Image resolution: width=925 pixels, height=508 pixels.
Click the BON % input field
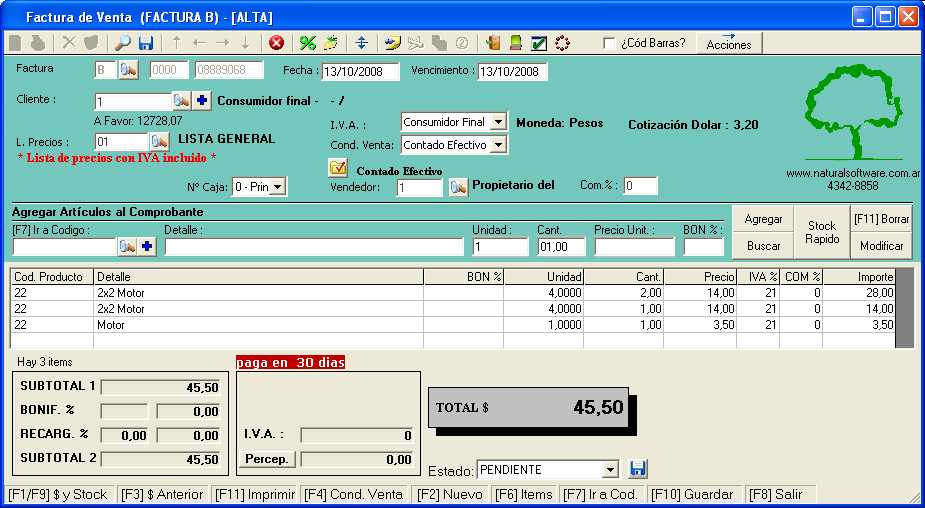tap(703, 247)
